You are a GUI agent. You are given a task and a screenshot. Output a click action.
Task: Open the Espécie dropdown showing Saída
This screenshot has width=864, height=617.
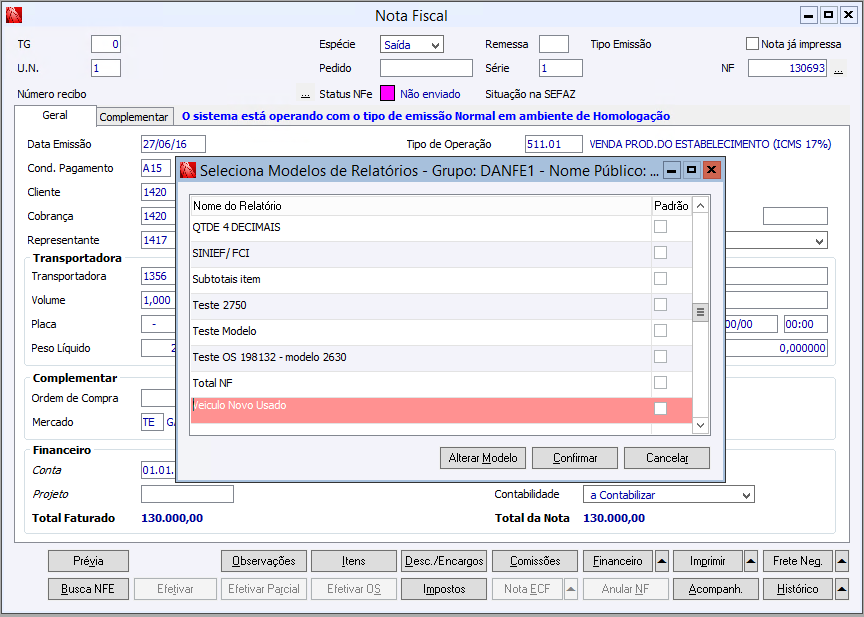point(412,45)
